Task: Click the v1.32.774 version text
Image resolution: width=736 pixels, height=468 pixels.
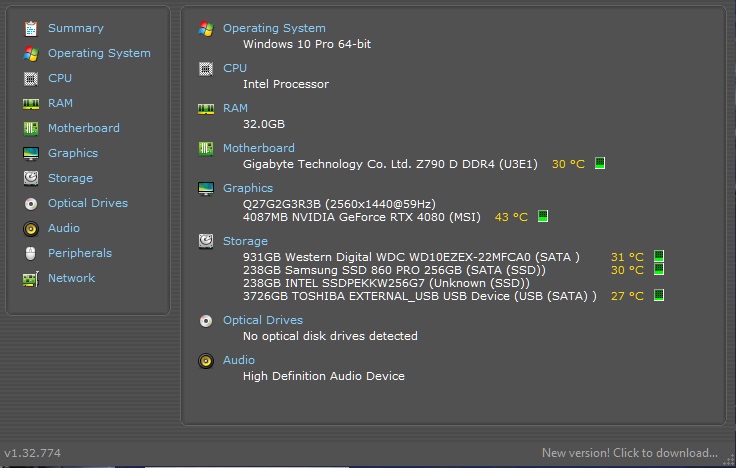Action: (x=32, y=453)
